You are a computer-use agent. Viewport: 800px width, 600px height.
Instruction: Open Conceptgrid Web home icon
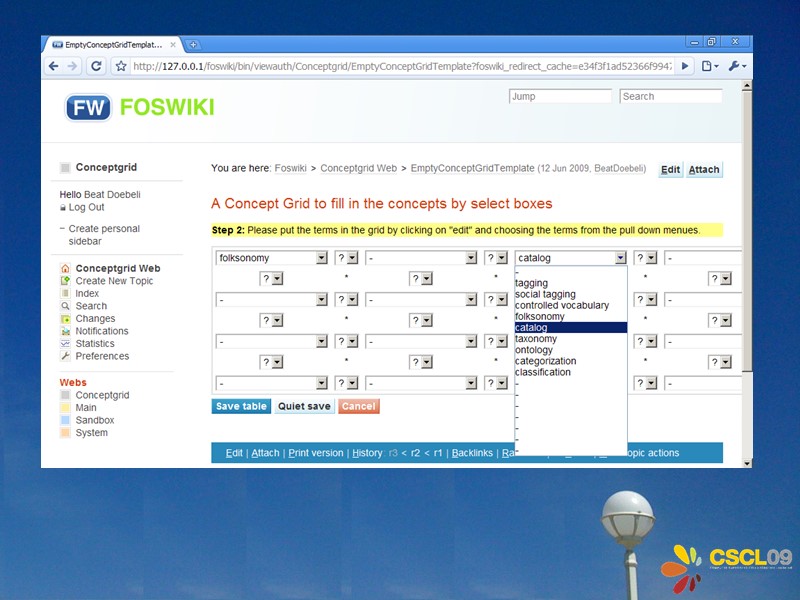pyautogui.click(x=66, y=269)
